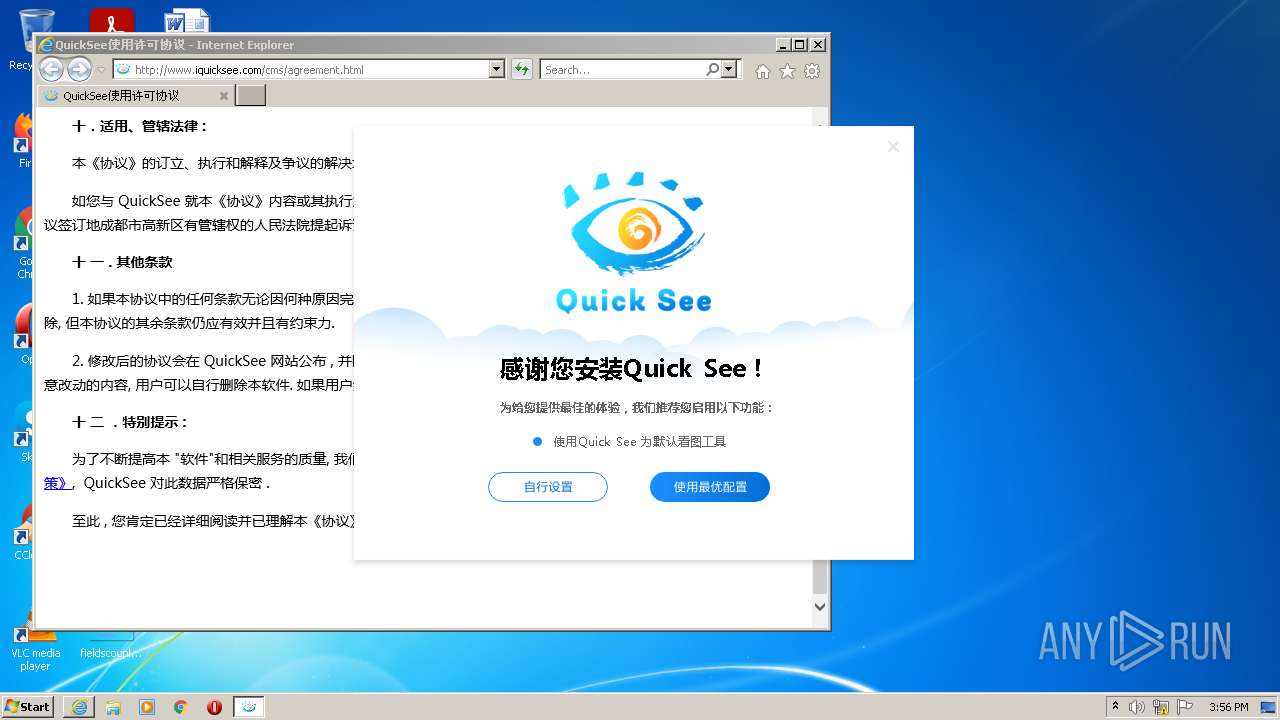Open the IE Tools gear icon
Screen dimensions: 1280x720
click(x=812, y=71)
